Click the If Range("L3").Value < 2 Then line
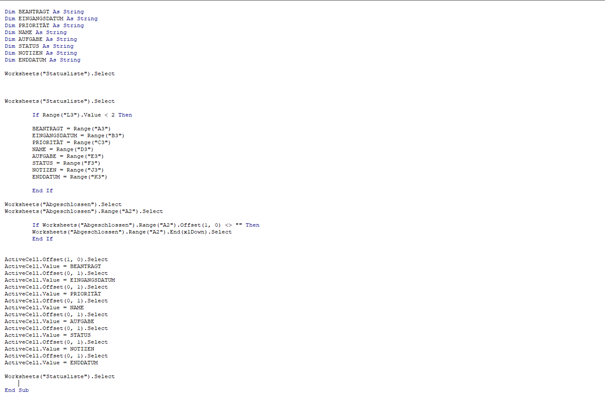 coord(82,115)
